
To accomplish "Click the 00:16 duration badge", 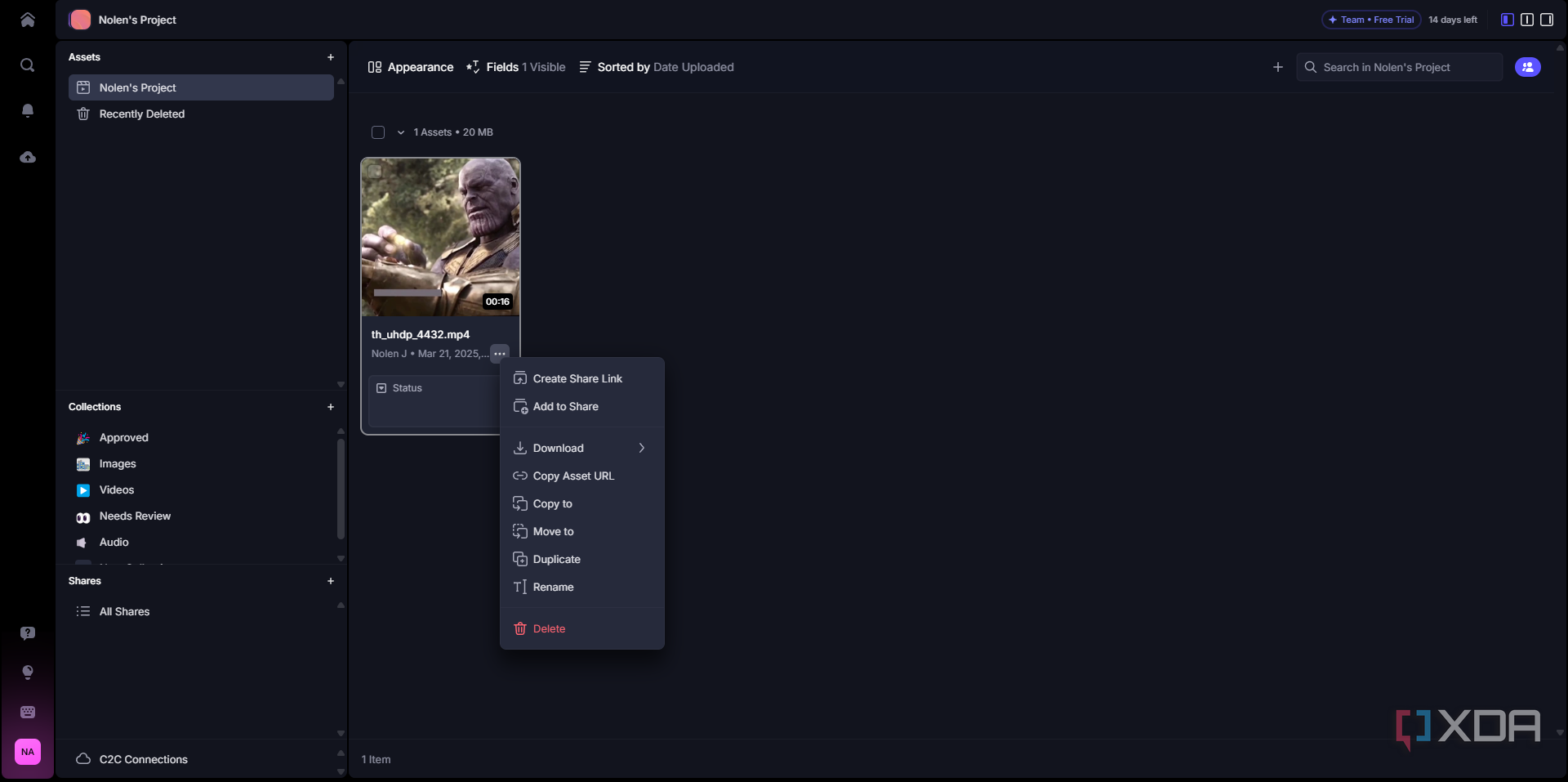I will click(x=497, y=302).
